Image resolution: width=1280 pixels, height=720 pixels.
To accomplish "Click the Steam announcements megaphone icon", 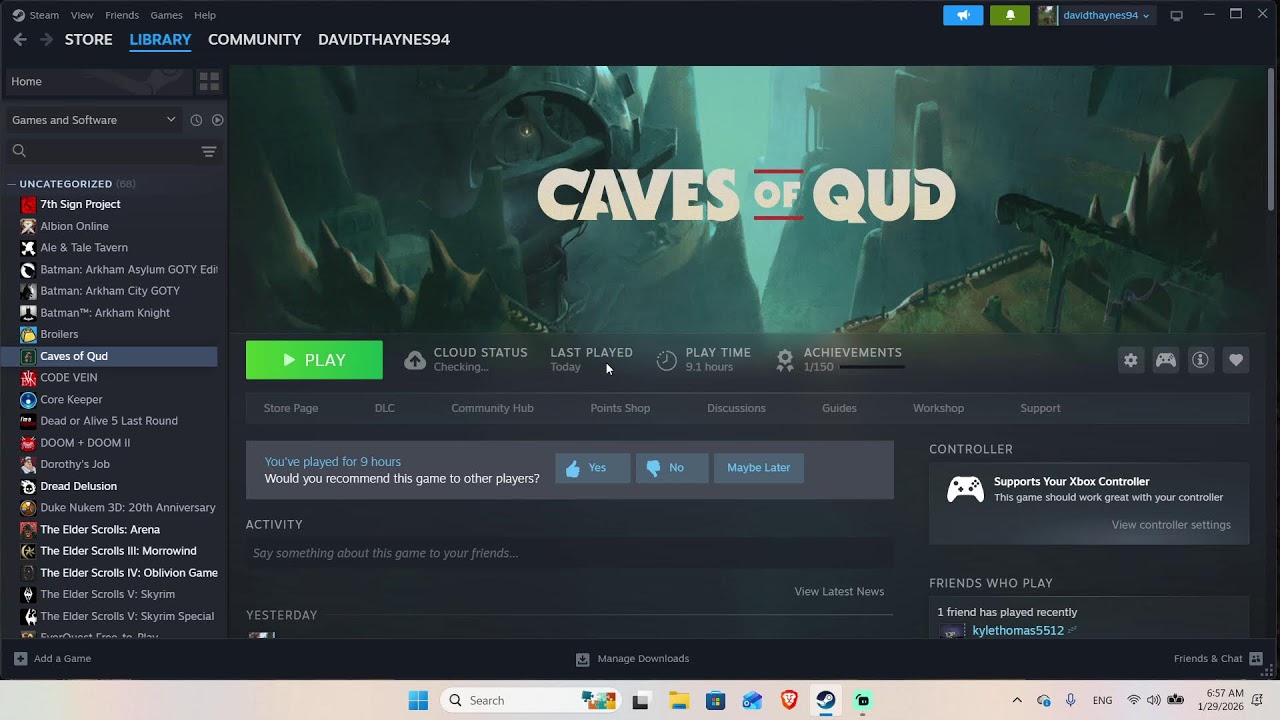I will (x=963, y=15).
